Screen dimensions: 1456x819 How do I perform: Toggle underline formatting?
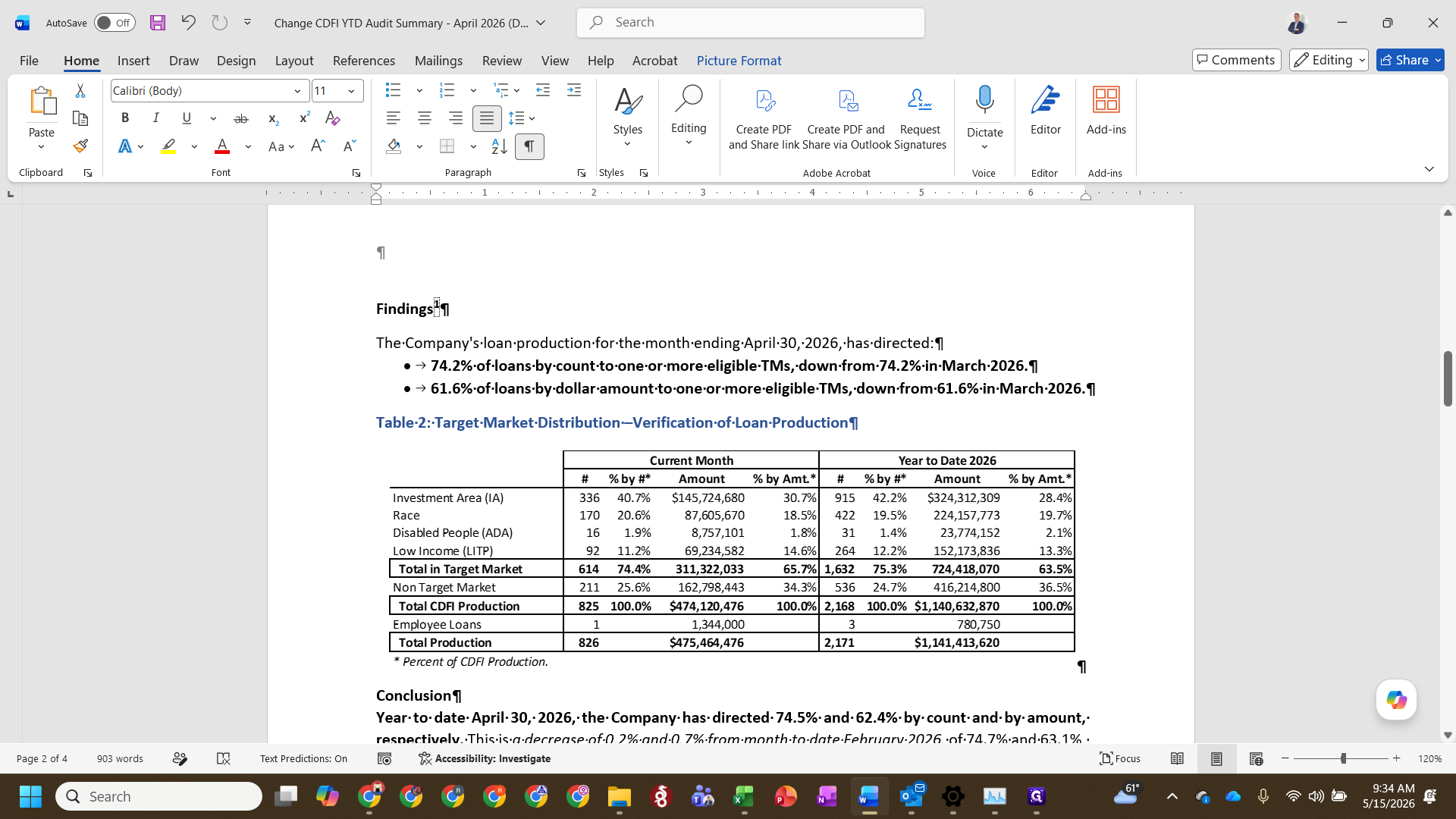(x=187, y=118)
